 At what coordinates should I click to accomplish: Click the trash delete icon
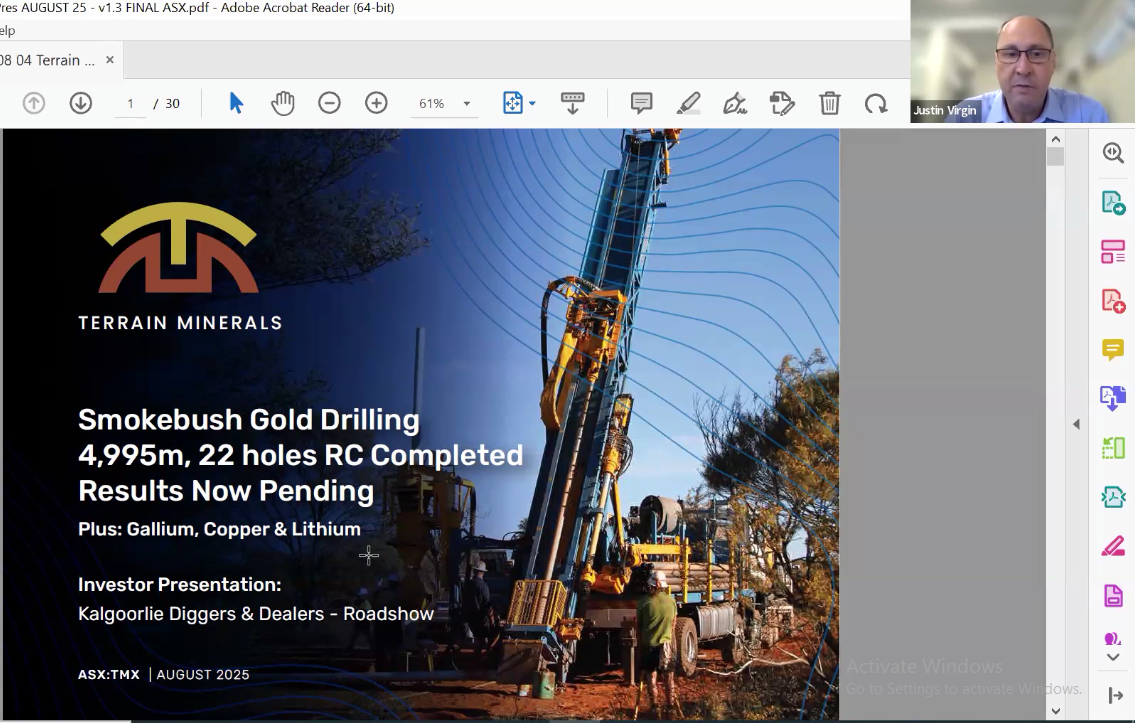click(x=830, y=103)
